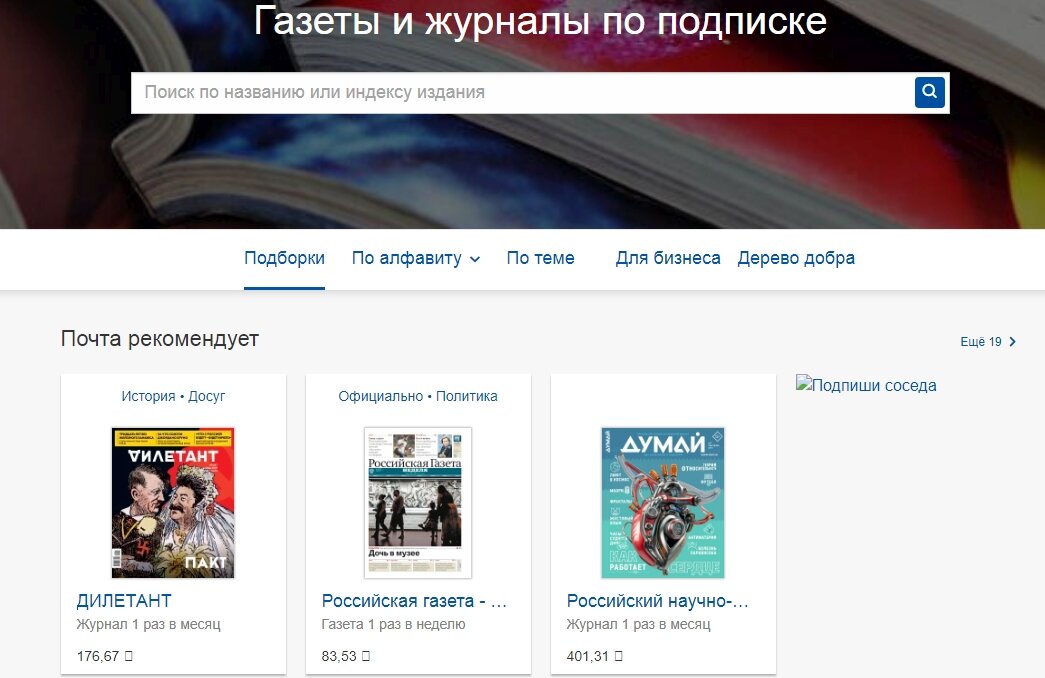The width and height of the screenshot is (1045, 678).
Task: Open the Российский научно-… title link
Action: coord(658,601)
